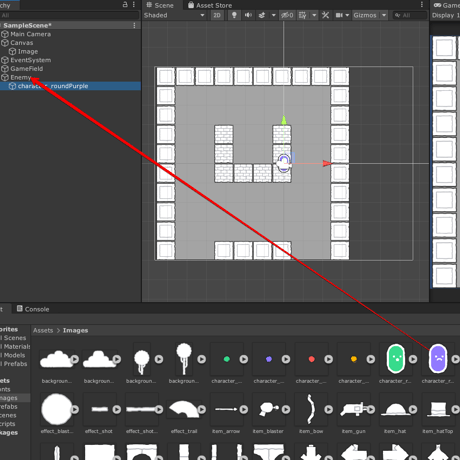This screenshot has width=460, height=460.
Task: Select the purple round character sprite asset
Action: tap(438, 359)
